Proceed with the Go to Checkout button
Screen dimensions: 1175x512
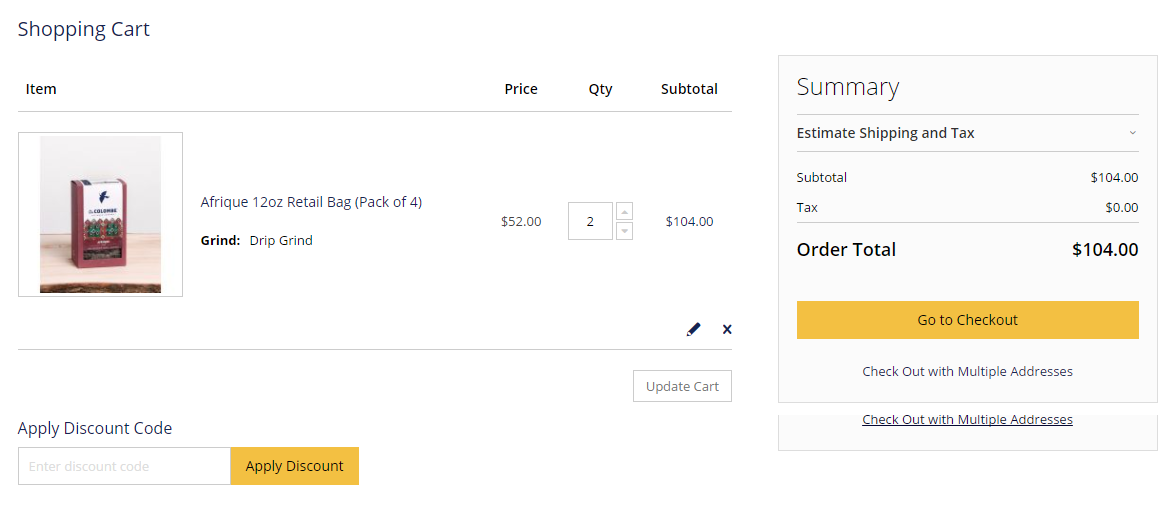point(967,320)
